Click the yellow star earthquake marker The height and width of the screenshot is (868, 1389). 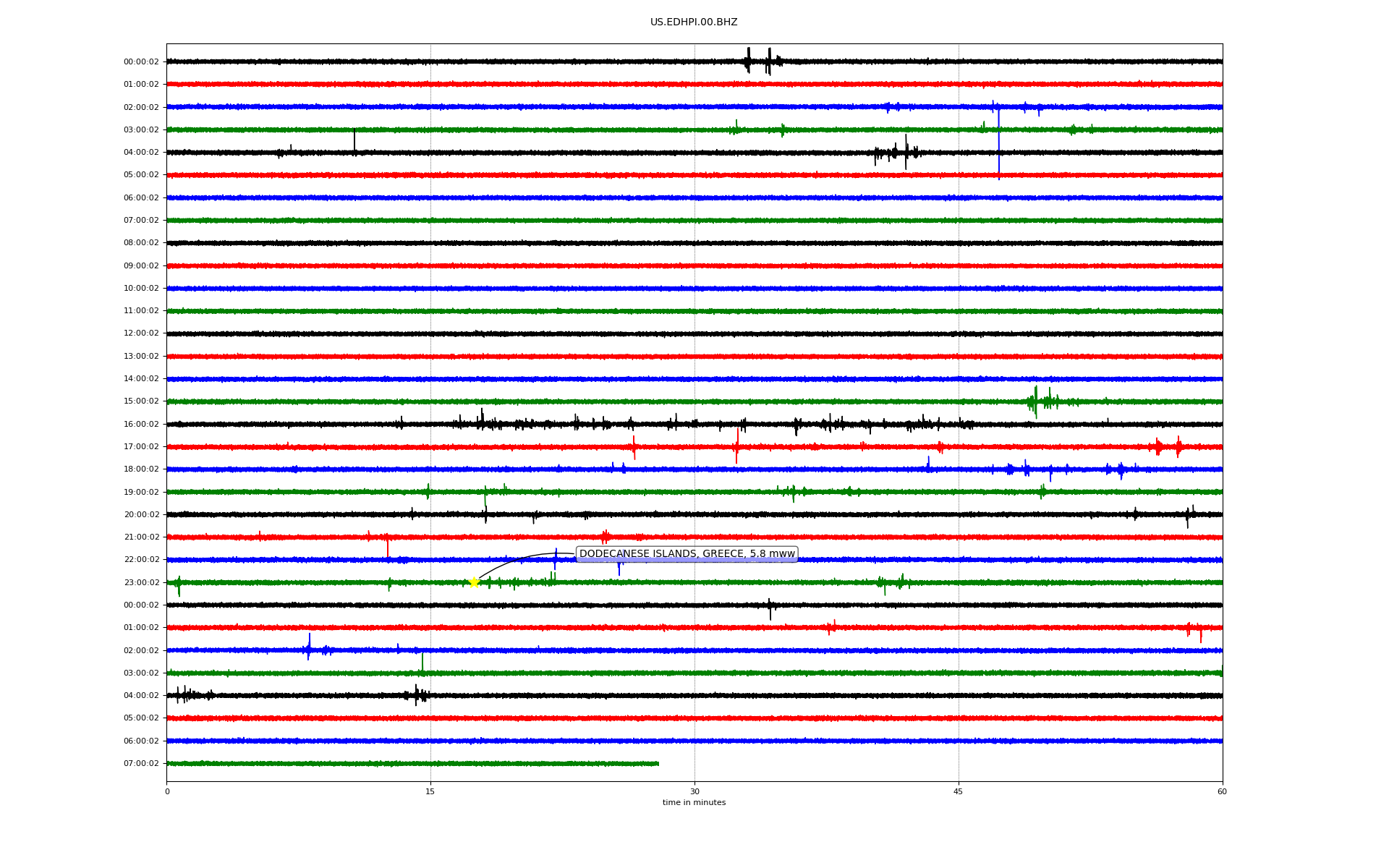click(x=474, y=582)
